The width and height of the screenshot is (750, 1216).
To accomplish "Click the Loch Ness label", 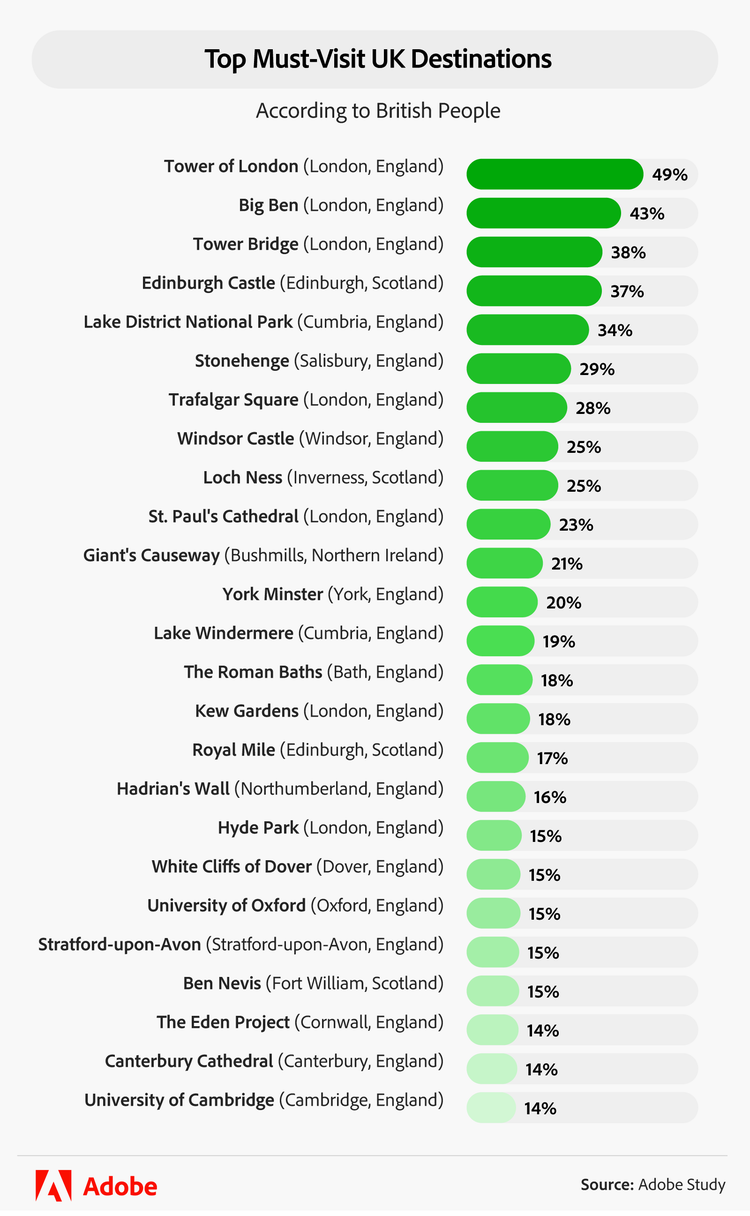I will tap(323, 478).
